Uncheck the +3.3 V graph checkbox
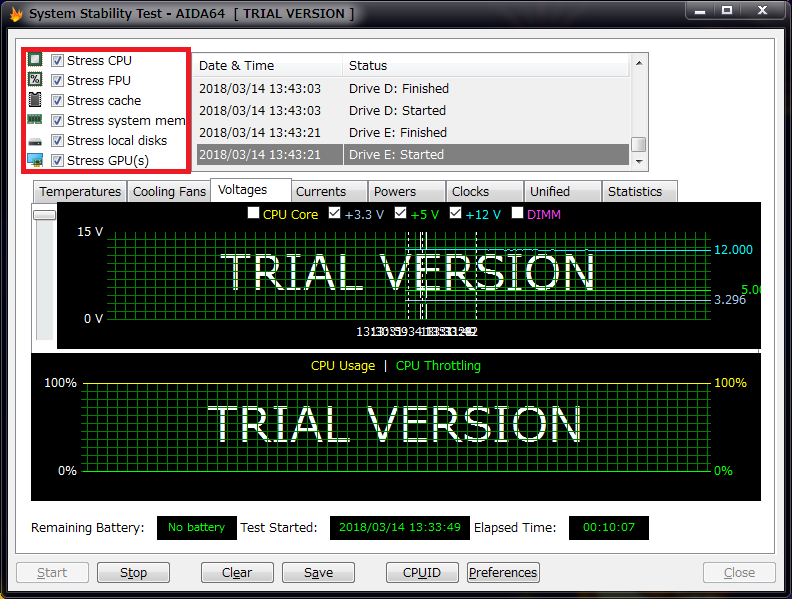Image resolution: width=792 pixels, height=599 pixels. pyautogui.click(x=334, y=213)
